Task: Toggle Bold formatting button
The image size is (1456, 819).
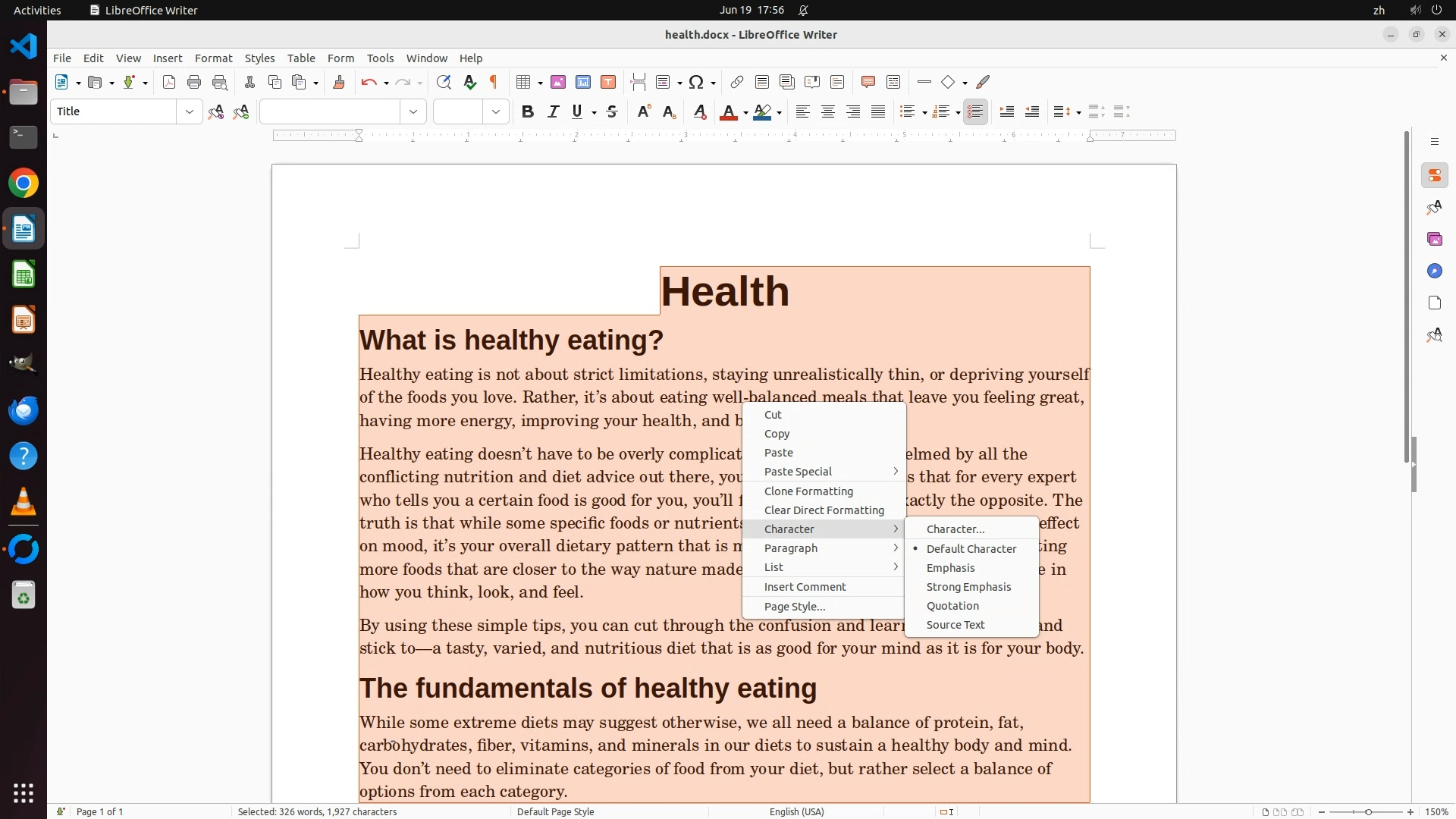Action: (x=528, y=112)
